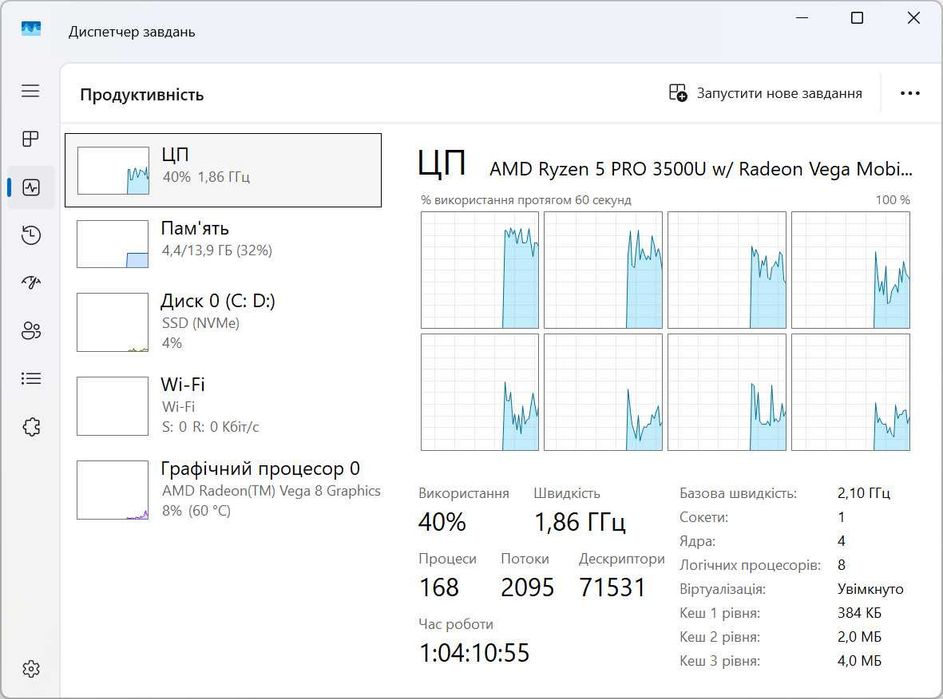Maximize the Task Manager window
This screenshot has height=699, width=943.
[857, 18]
